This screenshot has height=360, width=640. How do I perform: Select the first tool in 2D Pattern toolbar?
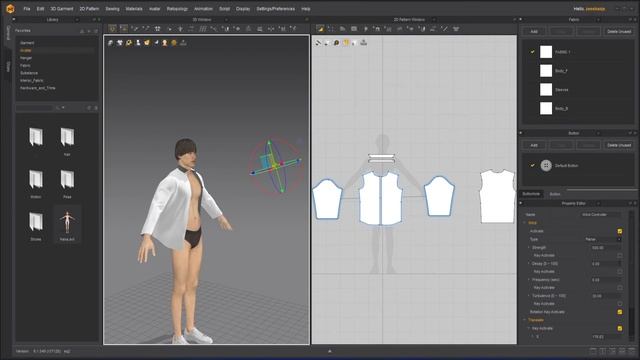[320, 29]
